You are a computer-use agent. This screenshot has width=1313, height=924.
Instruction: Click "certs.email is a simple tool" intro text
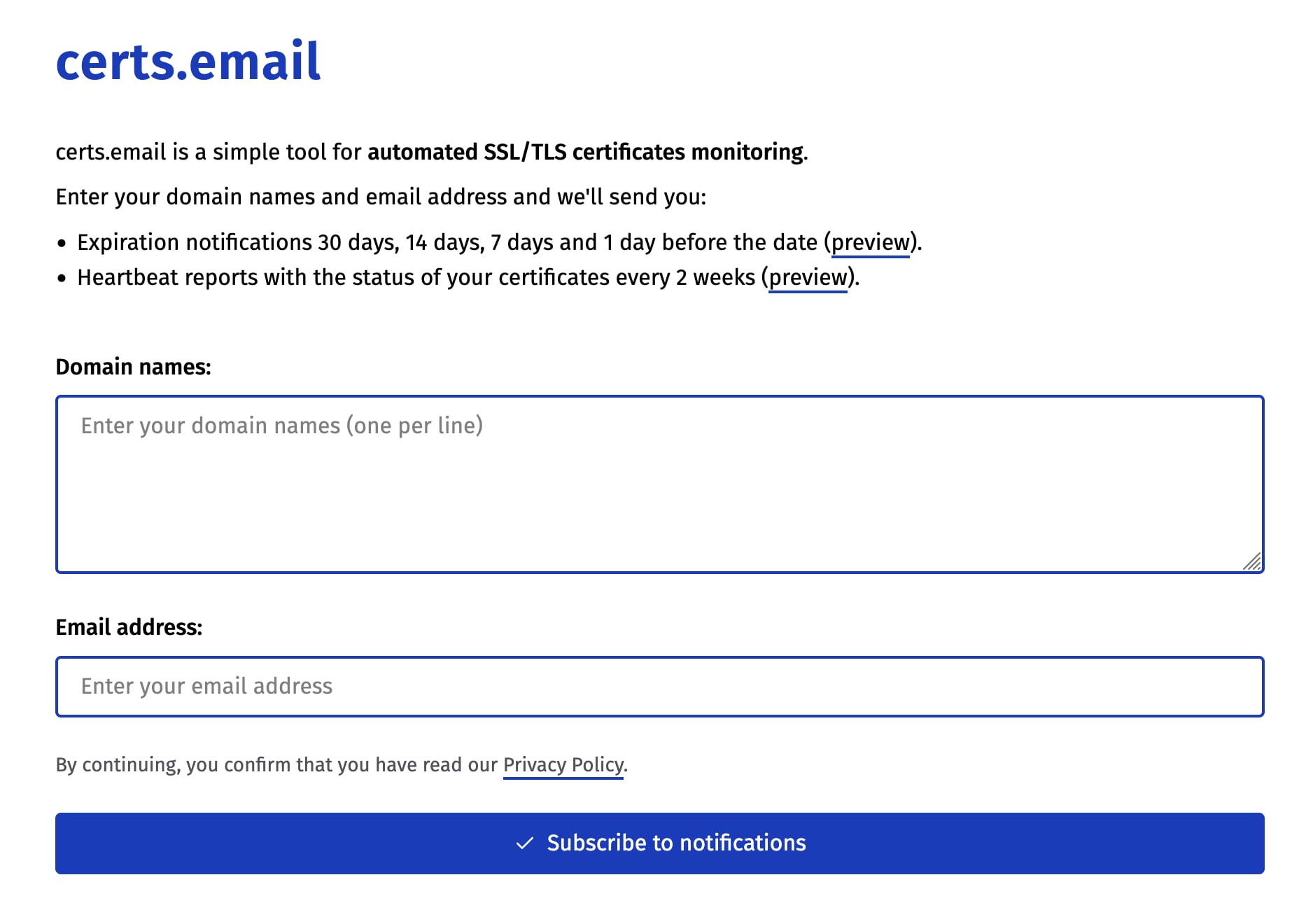208,152
